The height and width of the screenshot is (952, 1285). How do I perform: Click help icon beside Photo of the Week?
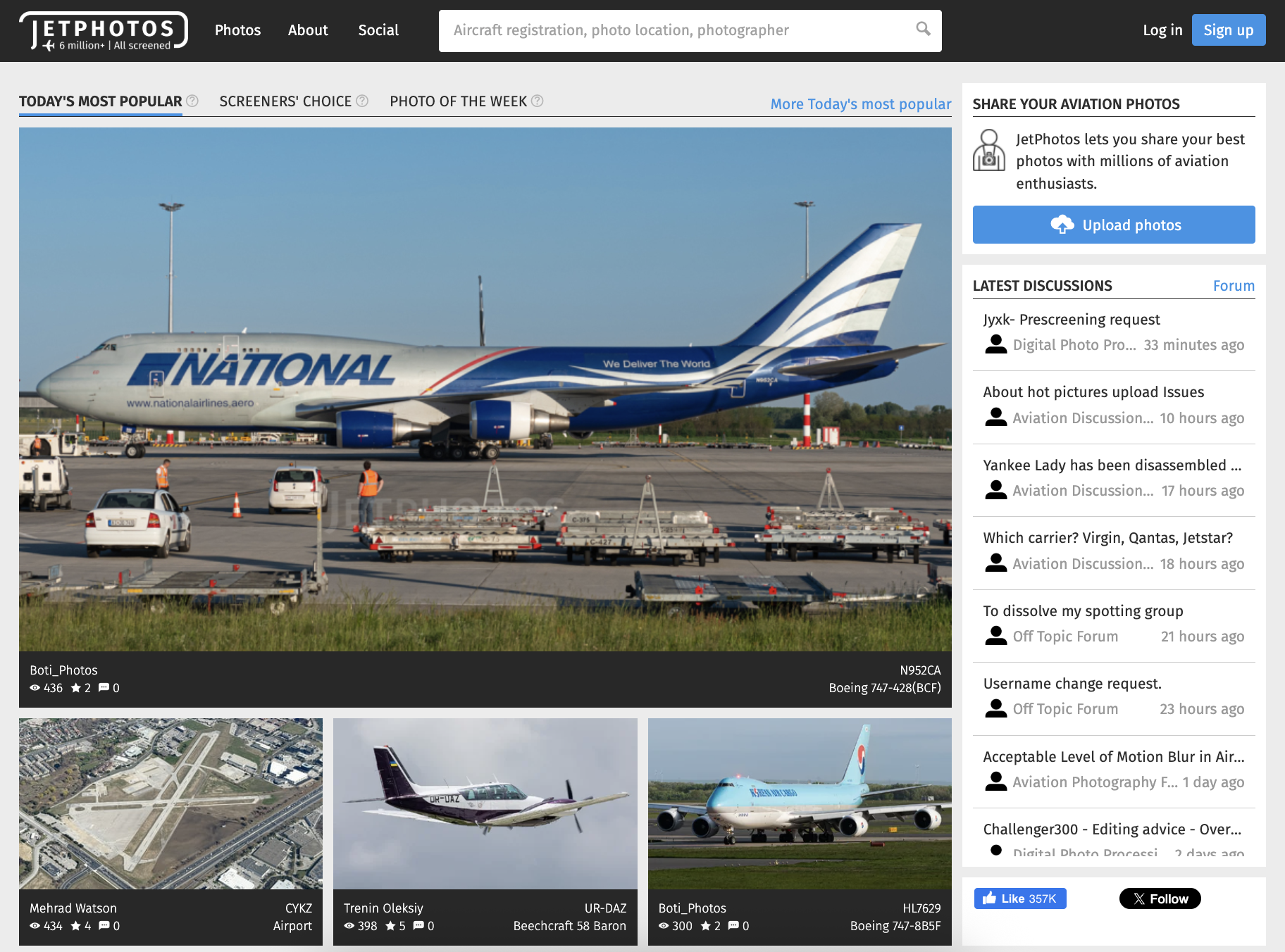(x=537, y=101)
